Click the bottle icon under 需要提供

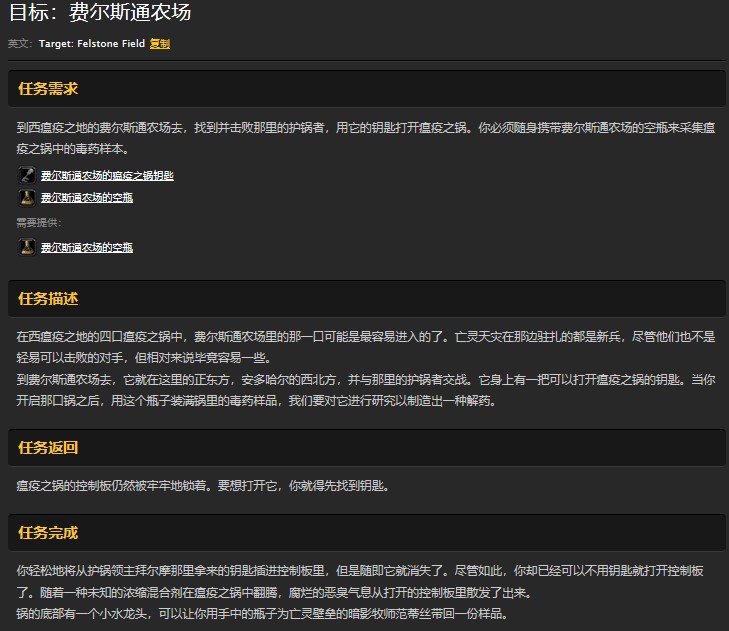[x=26, y=247]
